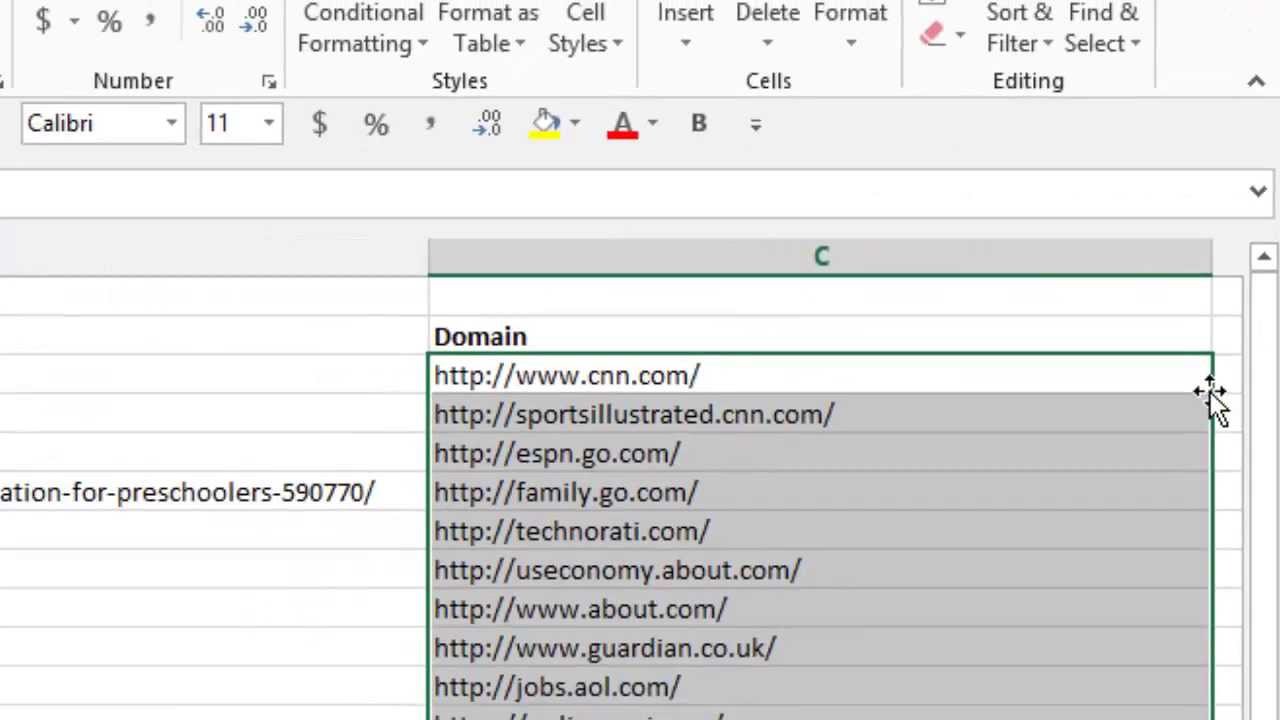Select the cell http://espn.go.com/
Screen dimensions: 1280x720
pos(820,453)
